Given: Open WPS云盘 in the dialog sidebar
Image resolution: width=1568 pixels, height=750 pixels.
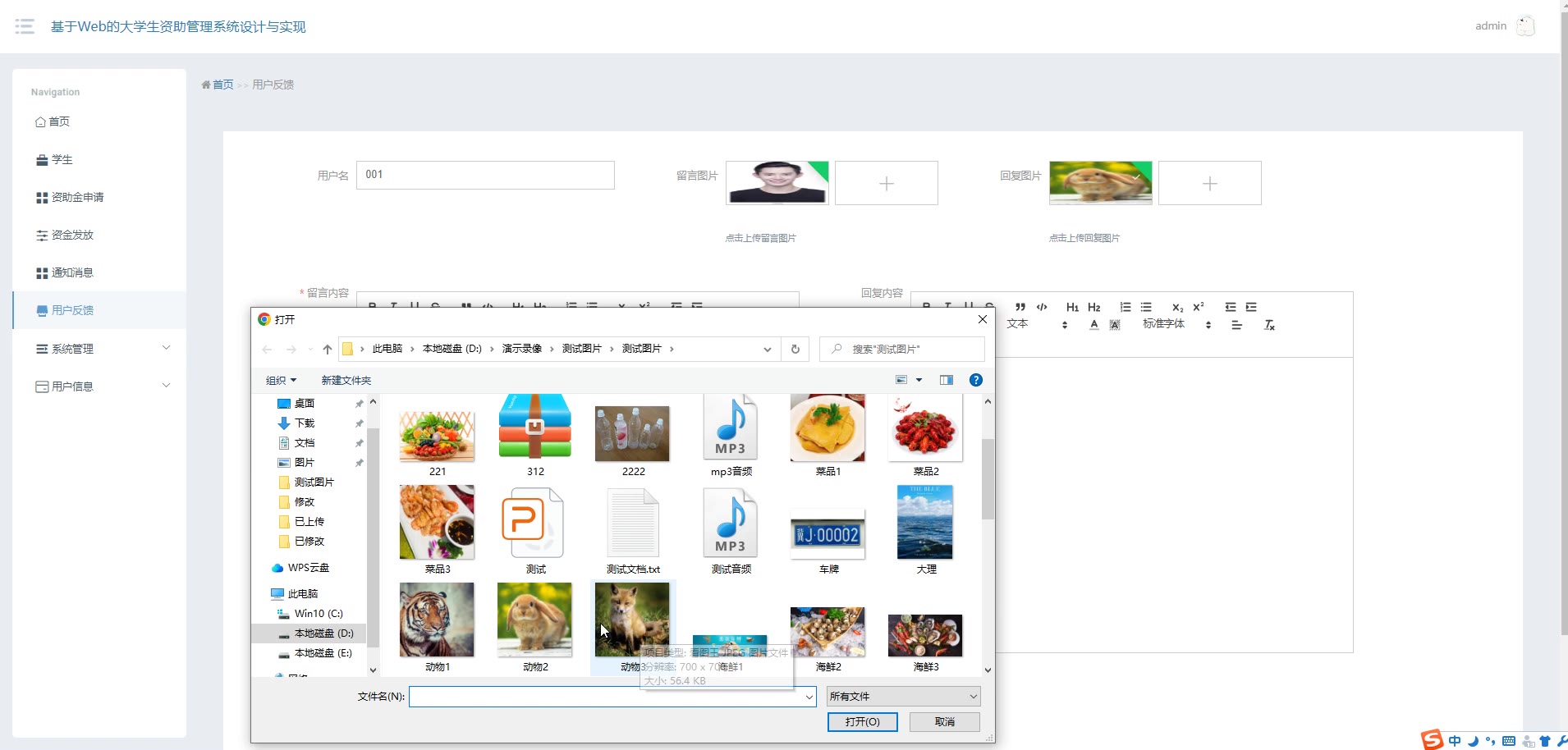Looking at the screenshot, I should (308, 567).
